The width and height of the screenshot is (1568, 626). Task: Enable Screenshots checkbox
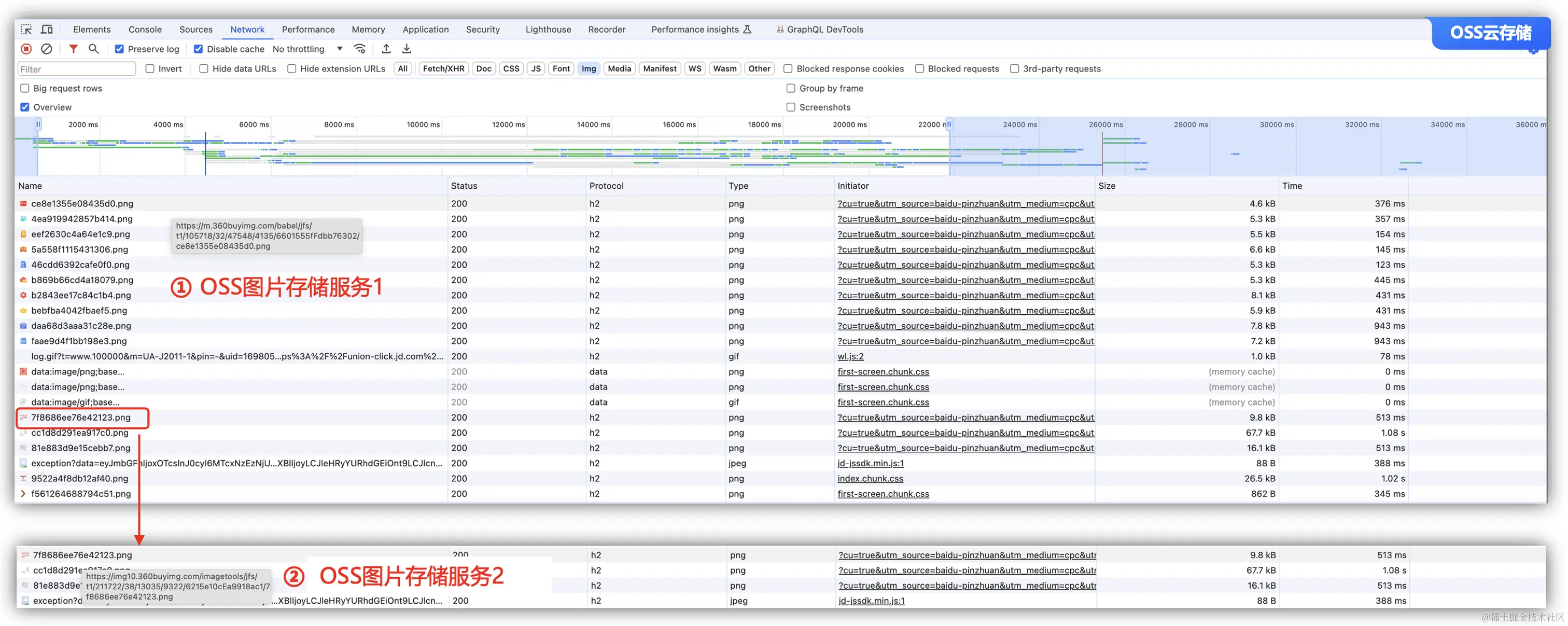click(791, 107)
